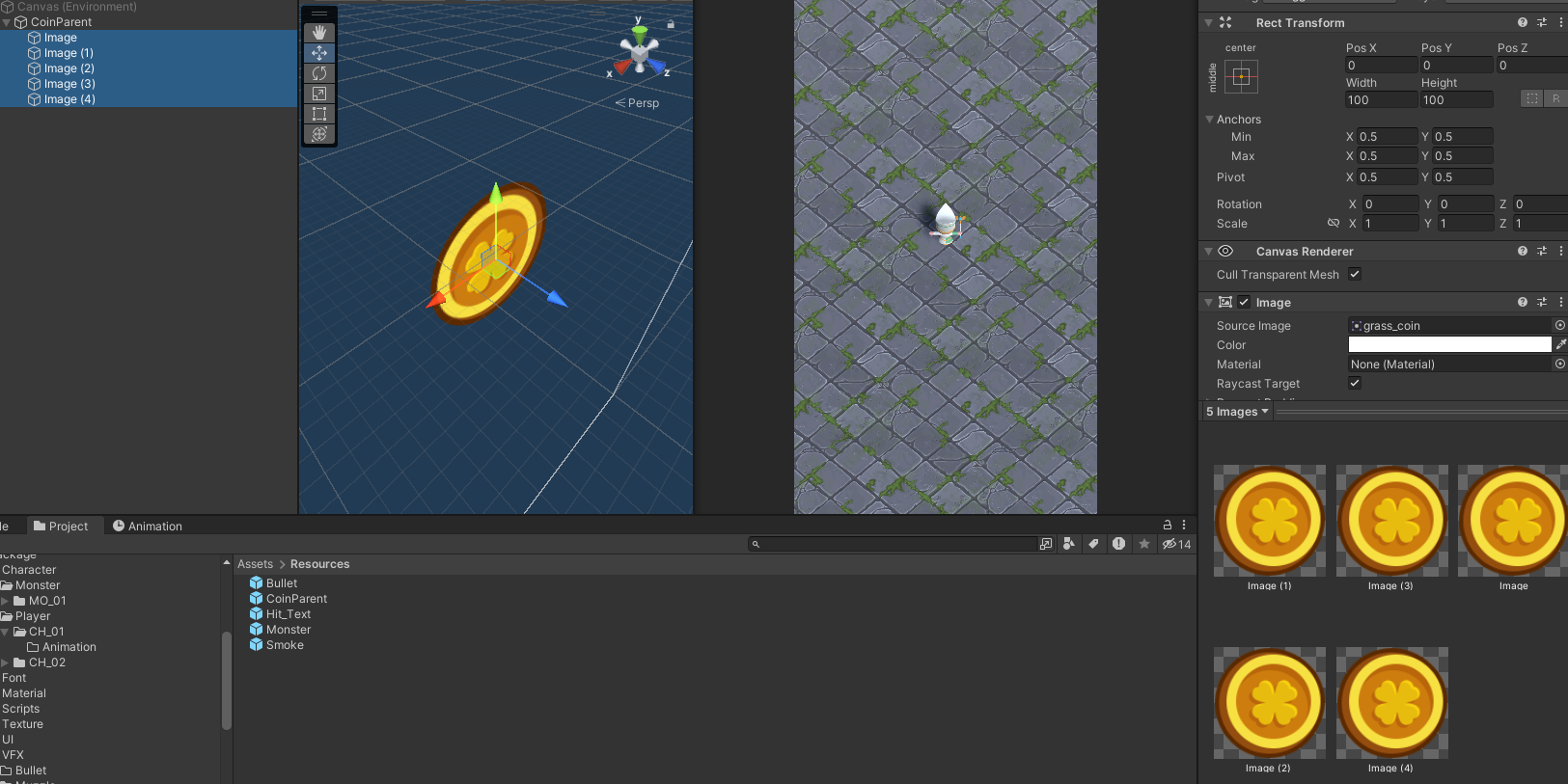Select CoinParent prefab asset
This screenshot has height=784, width=1568.
click(289, 599)
